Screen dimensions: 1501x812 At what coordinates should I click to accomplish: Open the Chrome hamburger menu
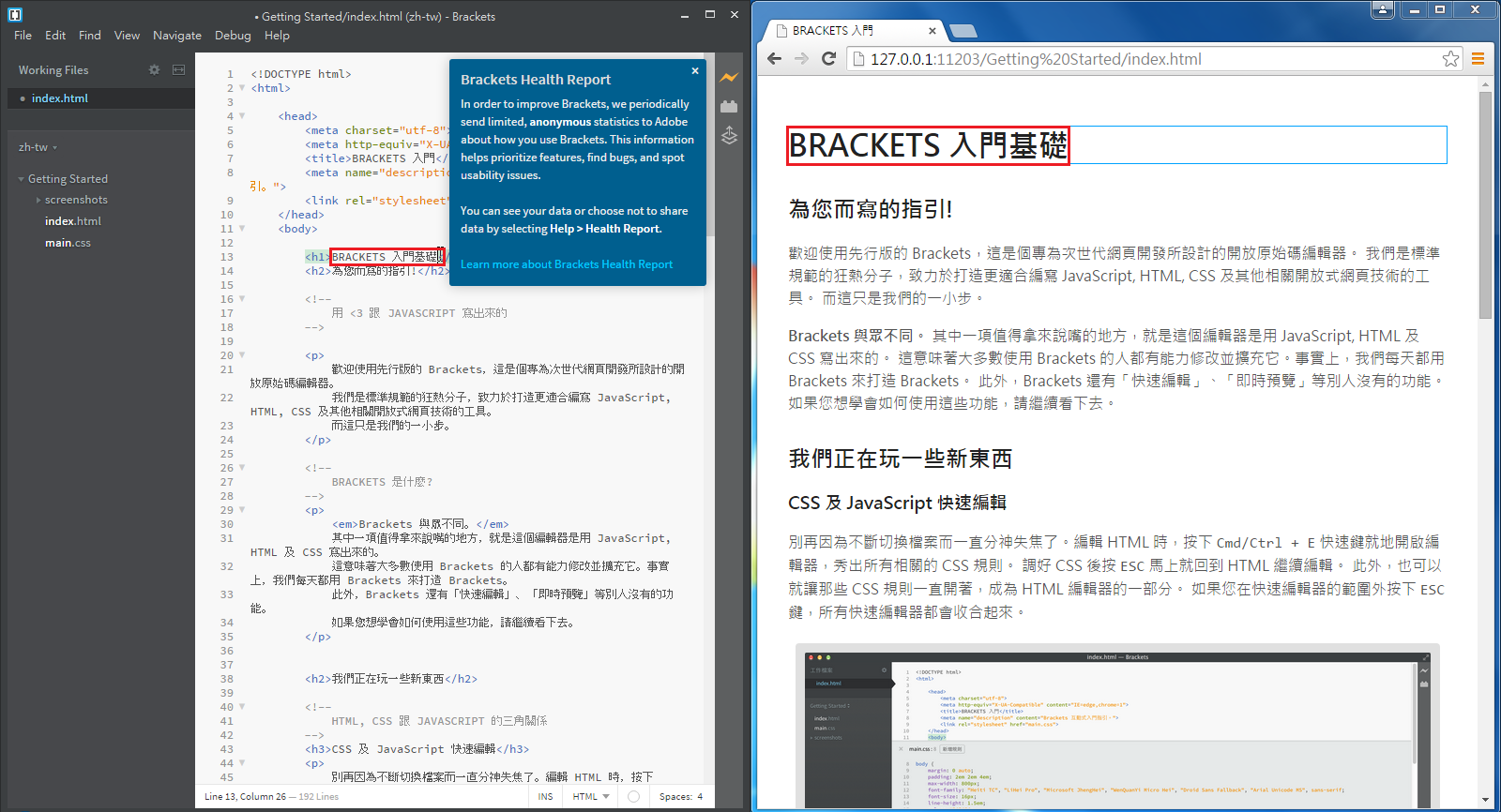pos(1478,59)
